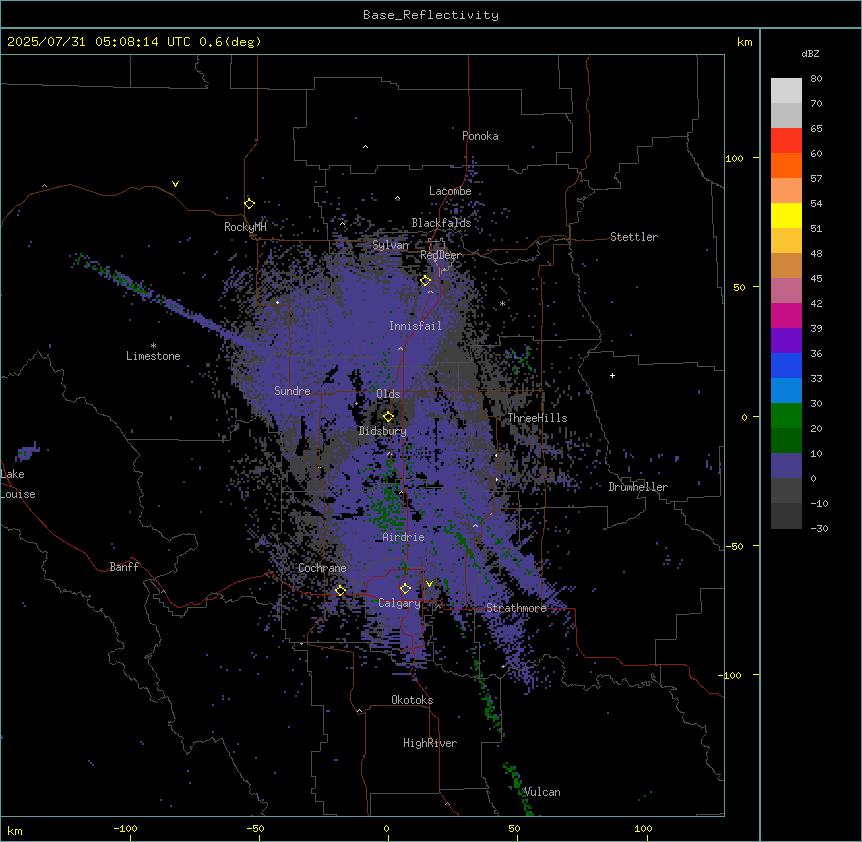Viewport: 862px width, 842px height.
Task: Click the blue 36 dBZ legend swatch
Action: point(786,365)
